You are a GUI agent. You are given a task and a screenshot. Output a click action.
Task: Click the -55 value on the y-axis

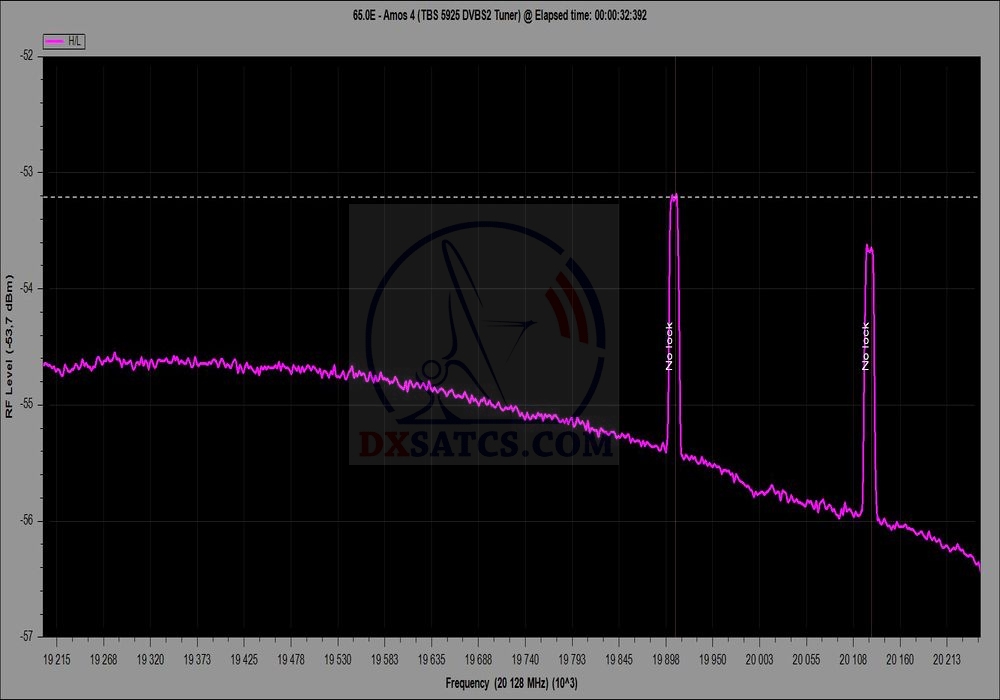[x=27, y=404]
